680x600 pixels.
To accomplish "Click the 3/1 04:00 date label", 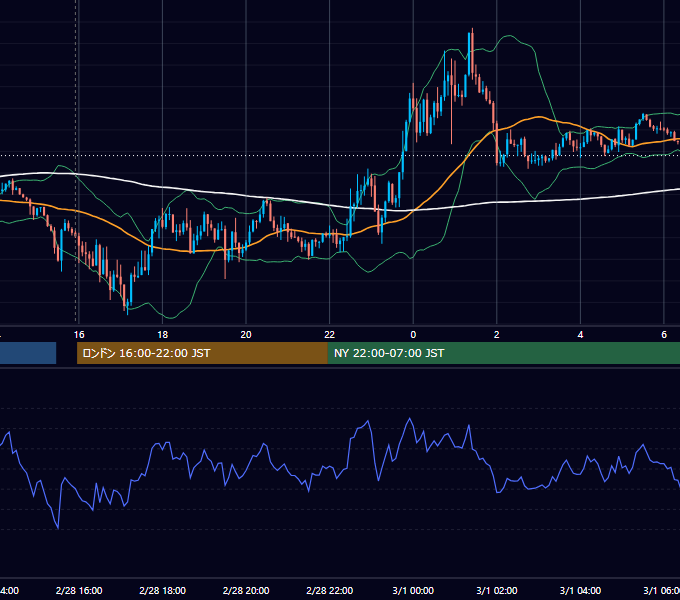I will click(580, 590).
